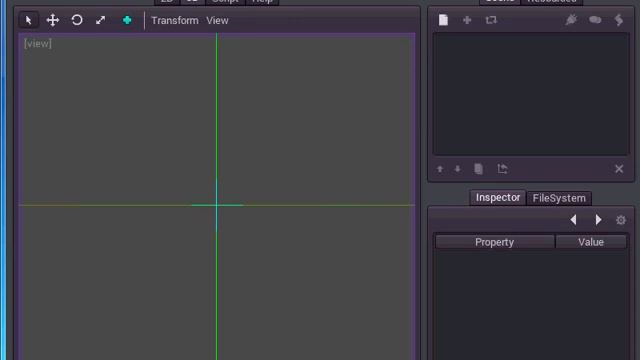Go back in Inspector history left arrow

[573, 220]
